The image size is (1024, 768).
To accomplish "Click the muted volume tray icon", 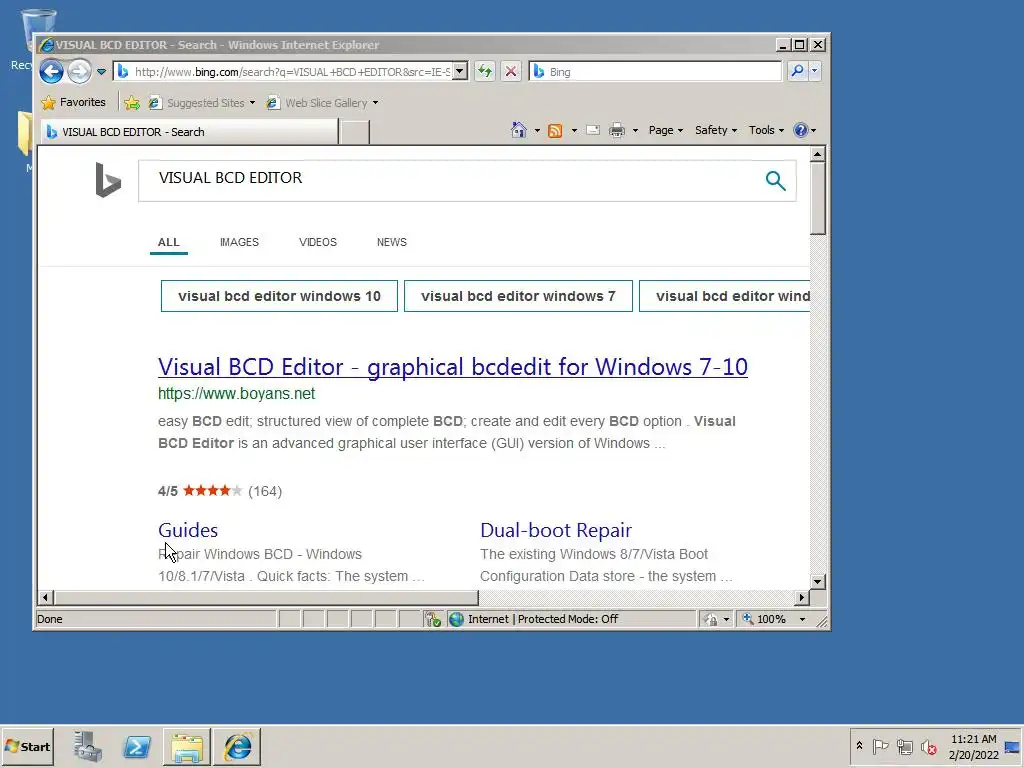I will tap(928, 746).
